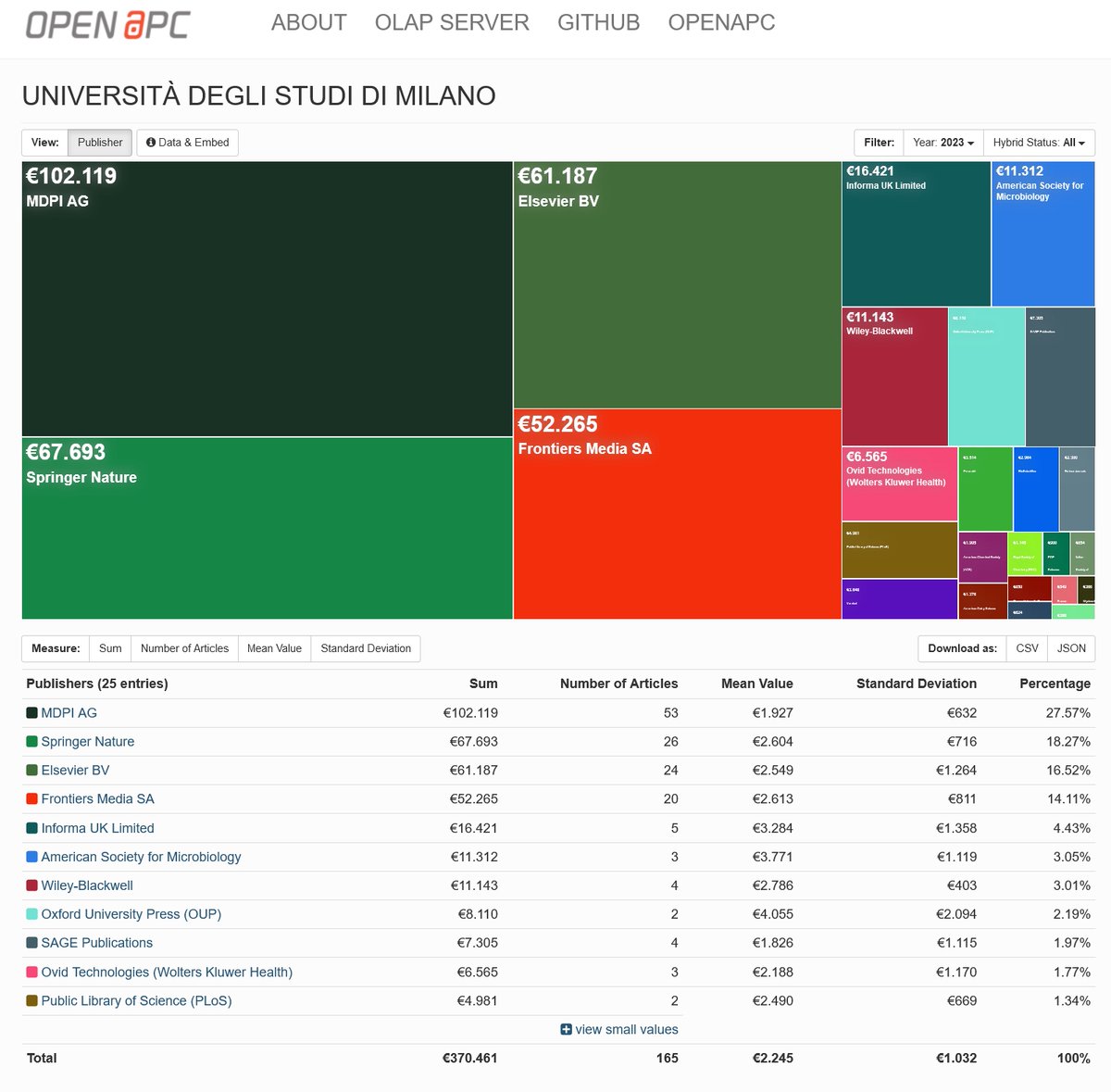
Task: Open the Frontiers Media SA table link
Action: pyautogui.click(x=97, y=799)
